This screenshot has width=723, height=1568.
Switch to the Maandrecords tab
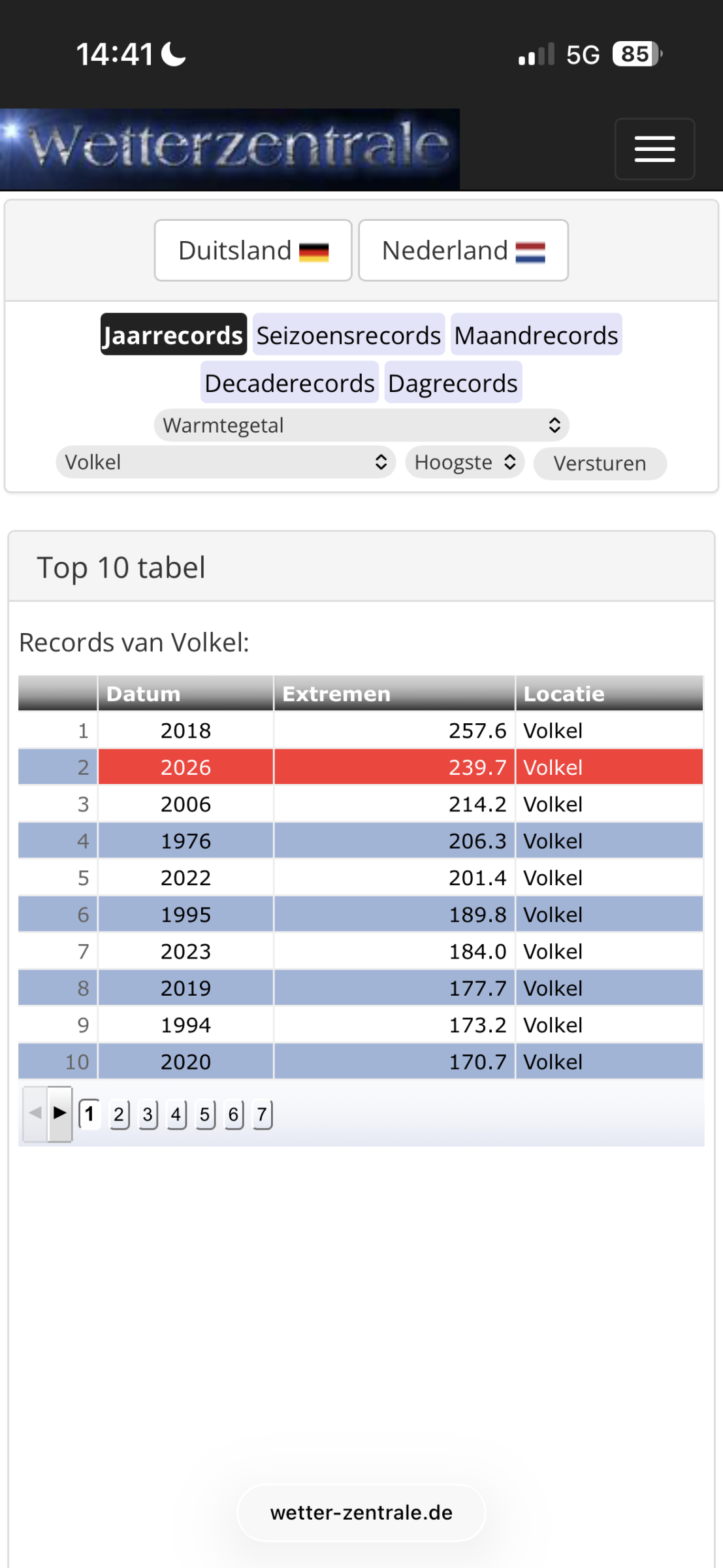(x=536, y=335)
